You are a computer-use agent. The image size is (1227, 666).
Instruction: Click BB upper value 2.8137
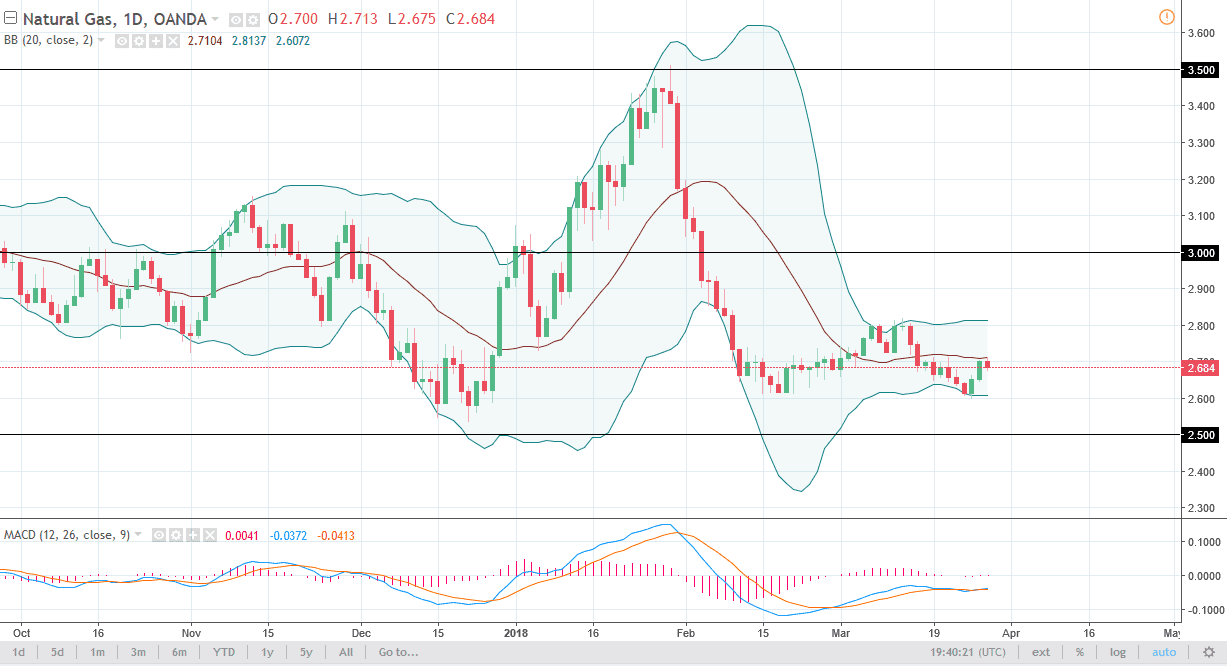(249, 41)
